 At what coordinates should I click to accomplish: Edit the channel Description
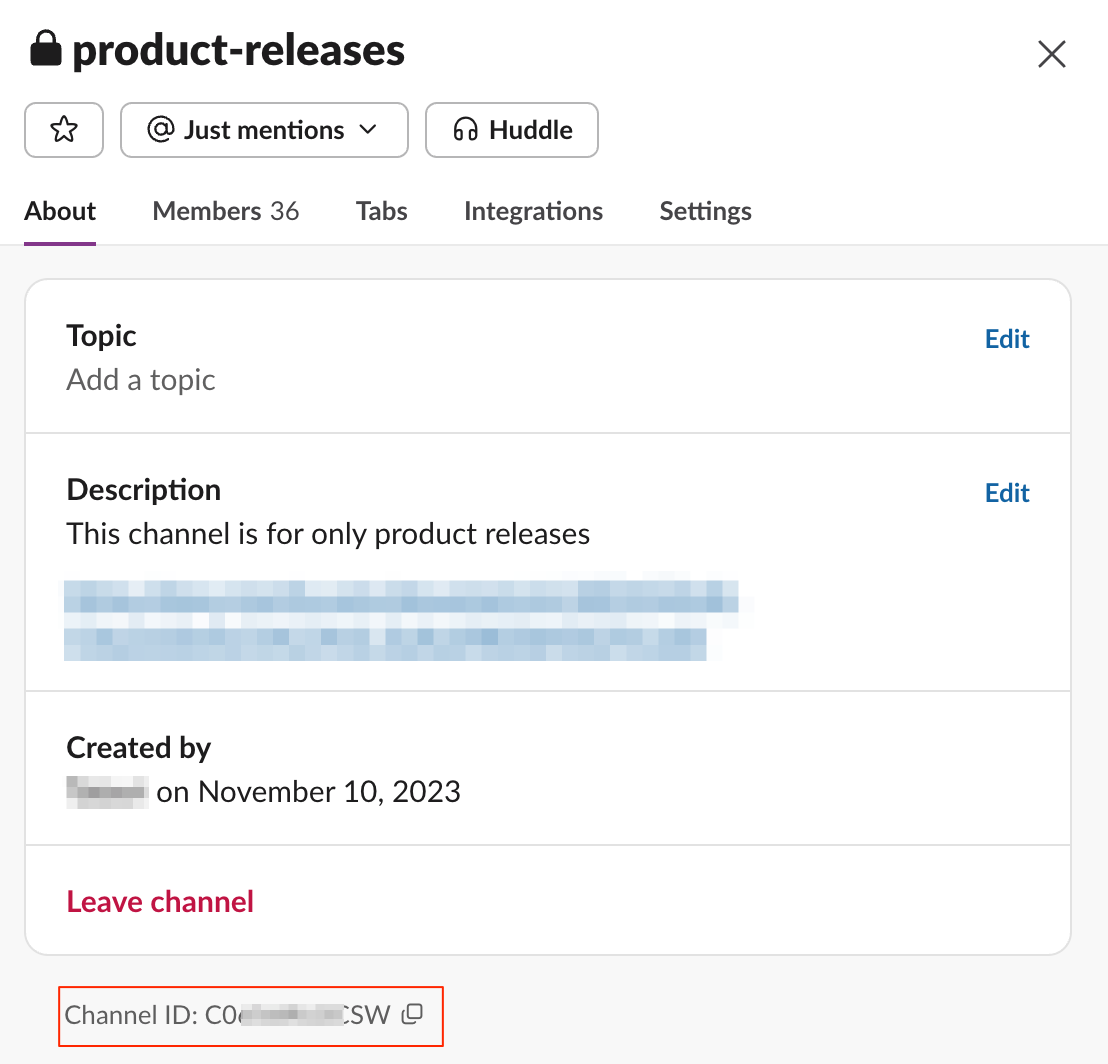click(1007, 493)
